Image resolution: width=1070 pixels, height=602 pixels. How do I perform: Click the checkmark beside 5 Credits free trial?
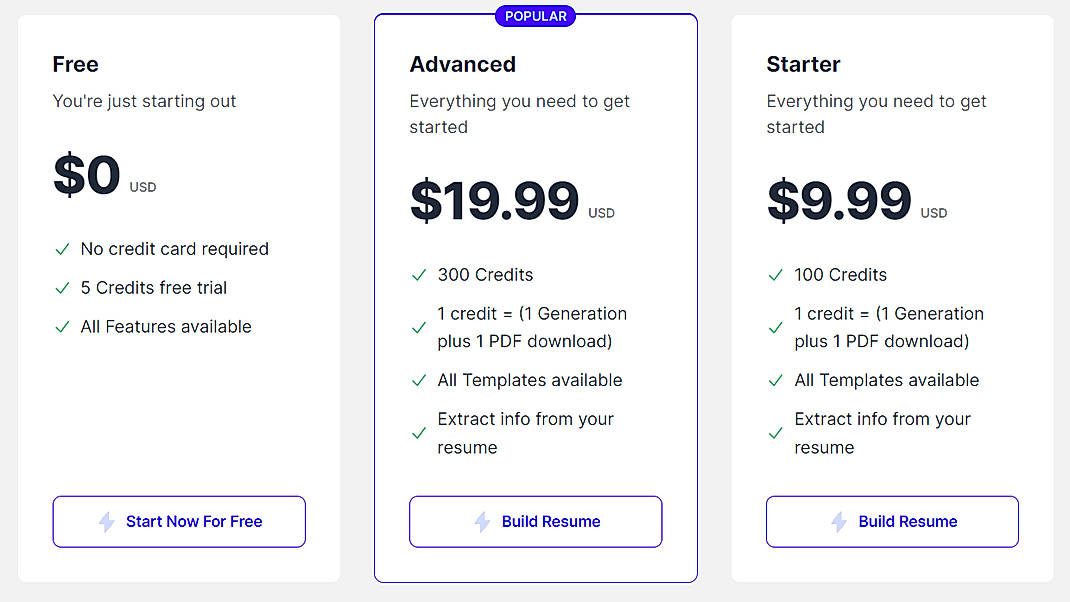pos(61,287)
